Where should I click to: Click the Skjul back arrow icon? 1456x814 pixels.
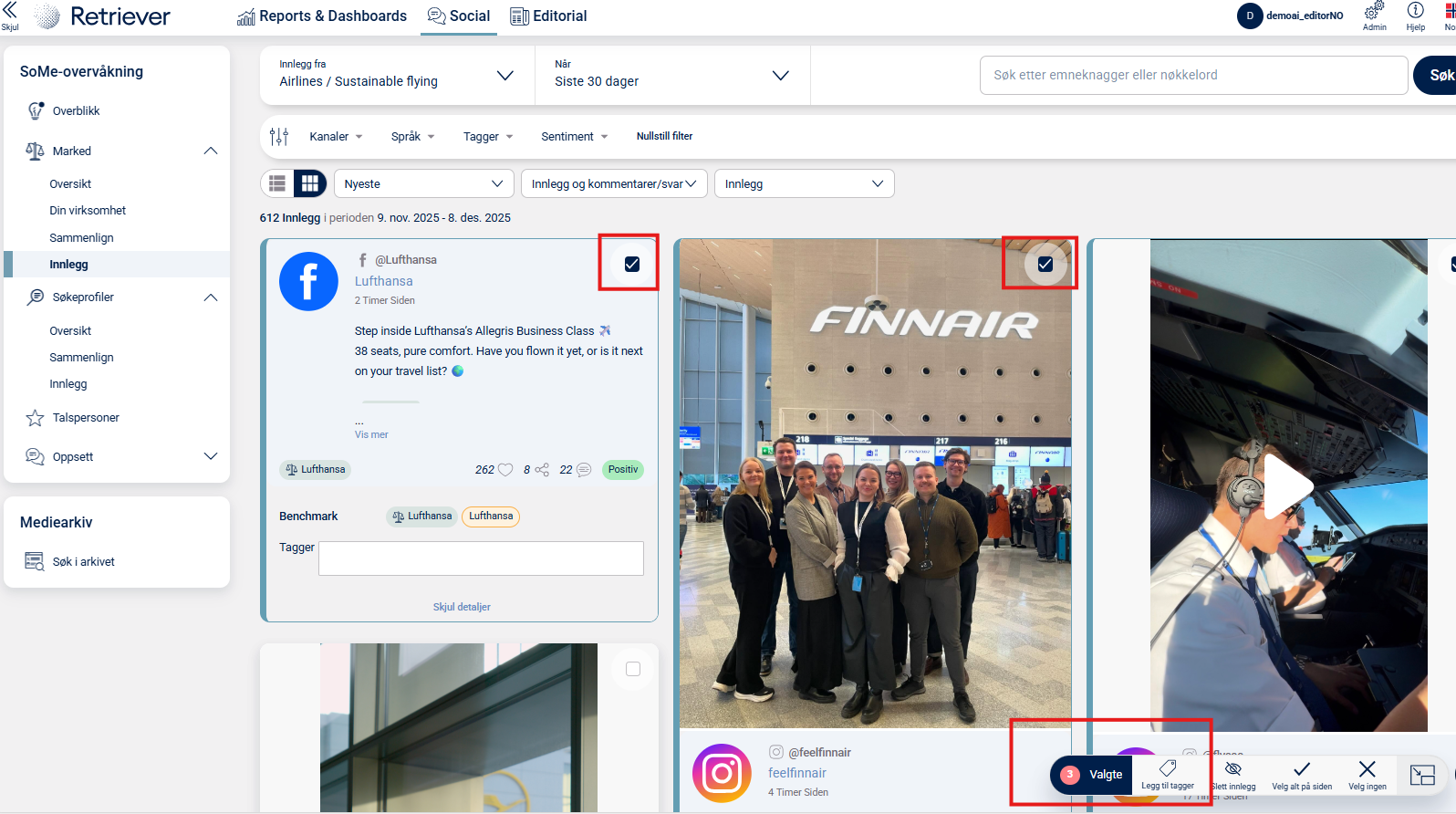[10, 11]
